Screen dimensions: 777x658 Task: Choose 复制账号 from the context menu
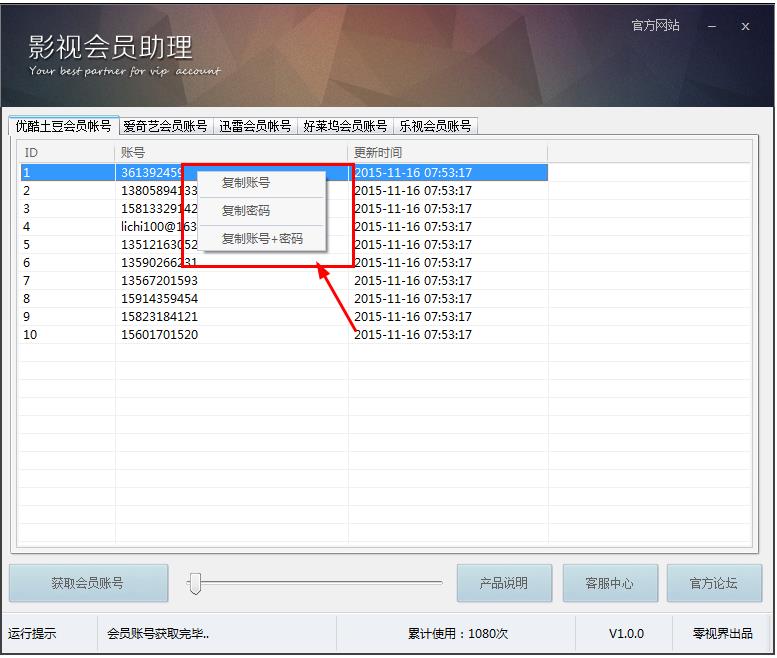246,183
